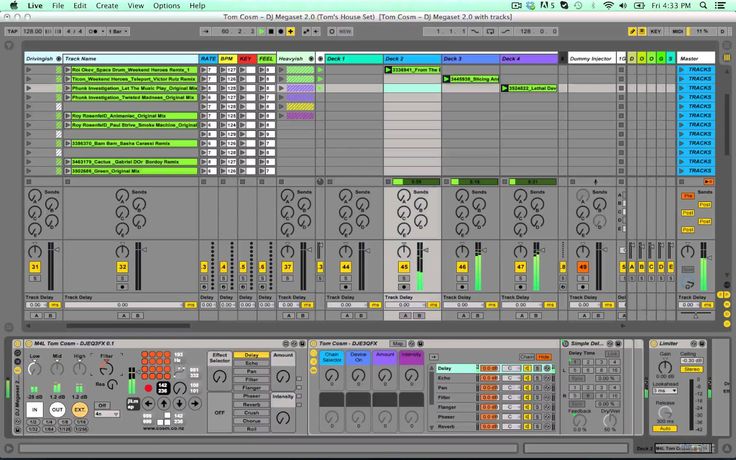
Task: Click the Map button on DJE3QFX rack
Action: coord(398,344)
